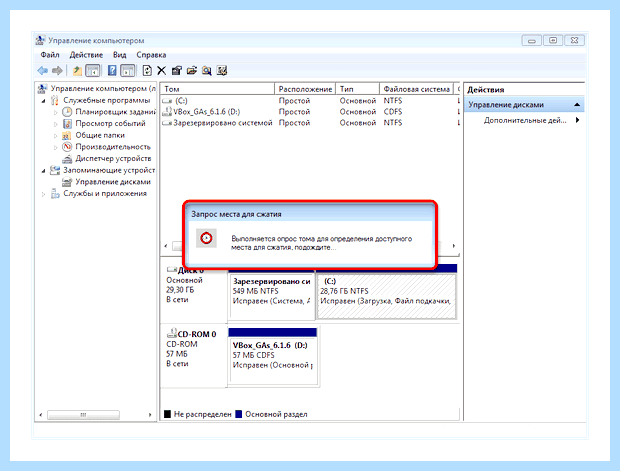Screen dimensions: 620x471
Task: Sort by the Том column header
Action: (217, 89)
